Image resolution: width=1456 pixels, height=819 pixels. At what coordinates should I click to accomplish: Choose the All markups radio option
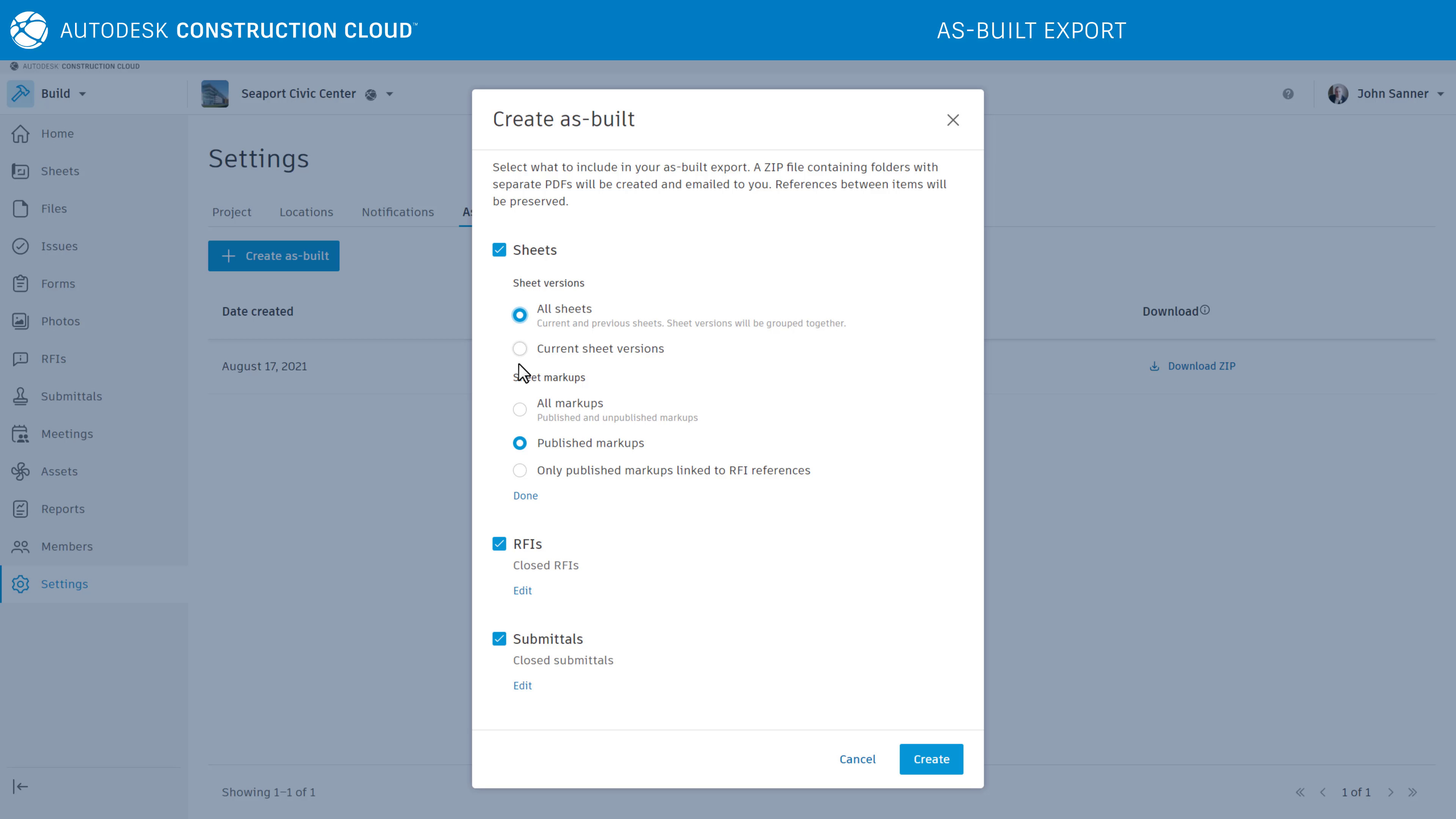(x=519, y=409)
